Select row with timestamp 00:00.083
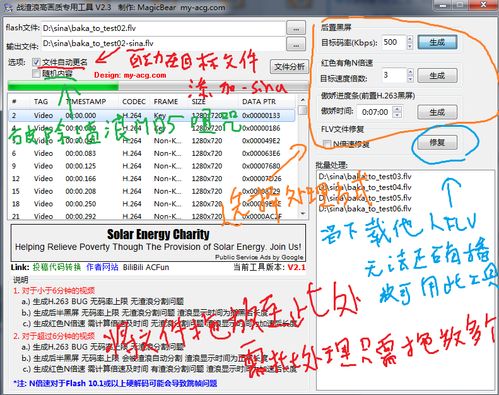The height and width of the screenshot is (395, 499). [151, 153]
